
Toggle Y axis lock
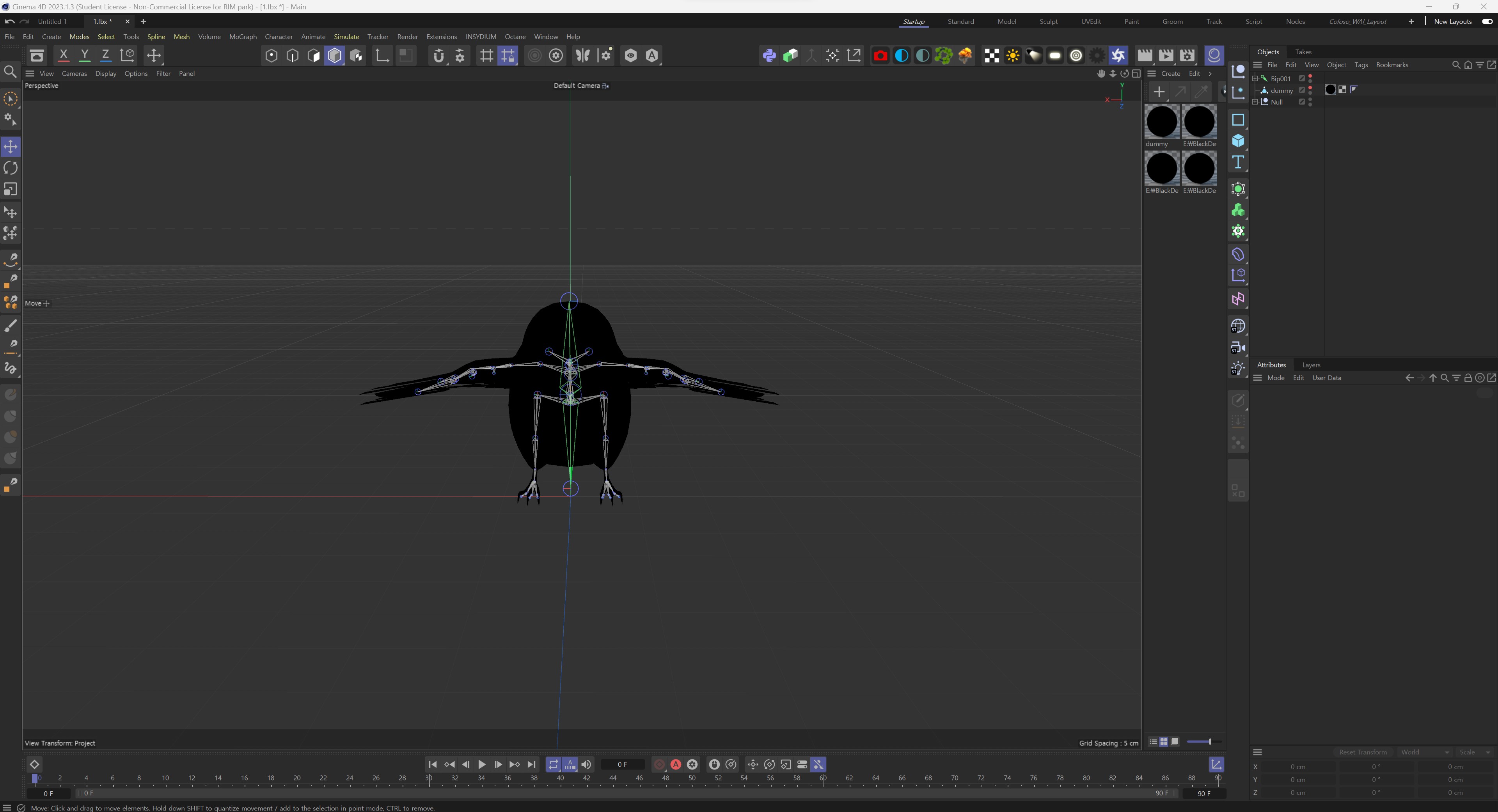(x=85, y=56)
